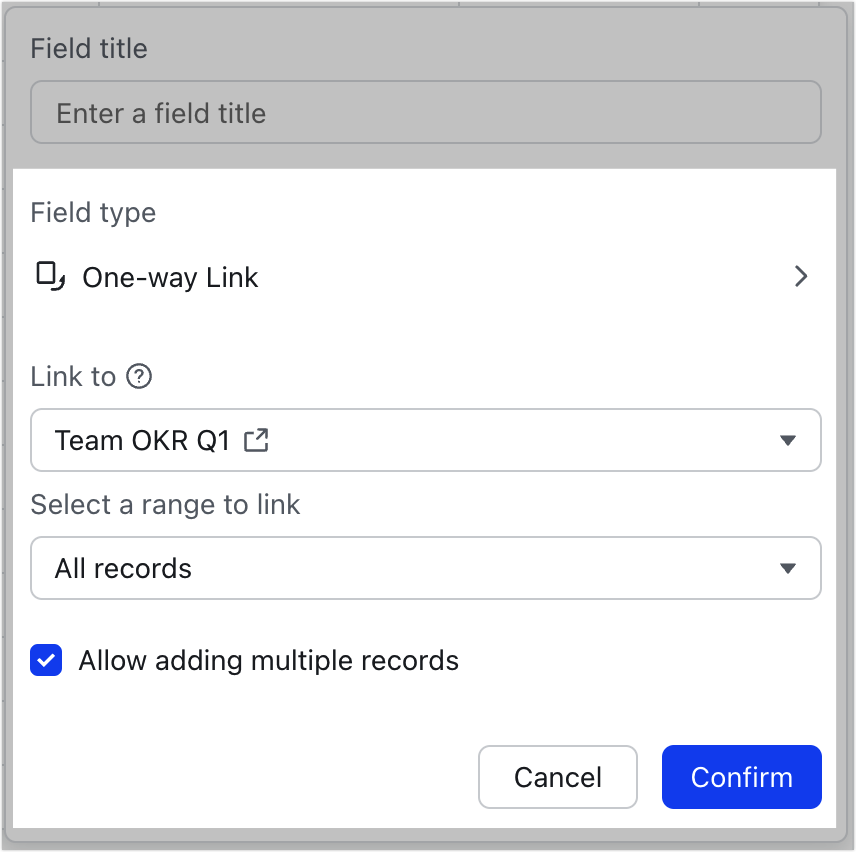Click the open-in-new-tab icon in the link selector
The width and height of the screenshot is (856, 852).
point(256,438)
